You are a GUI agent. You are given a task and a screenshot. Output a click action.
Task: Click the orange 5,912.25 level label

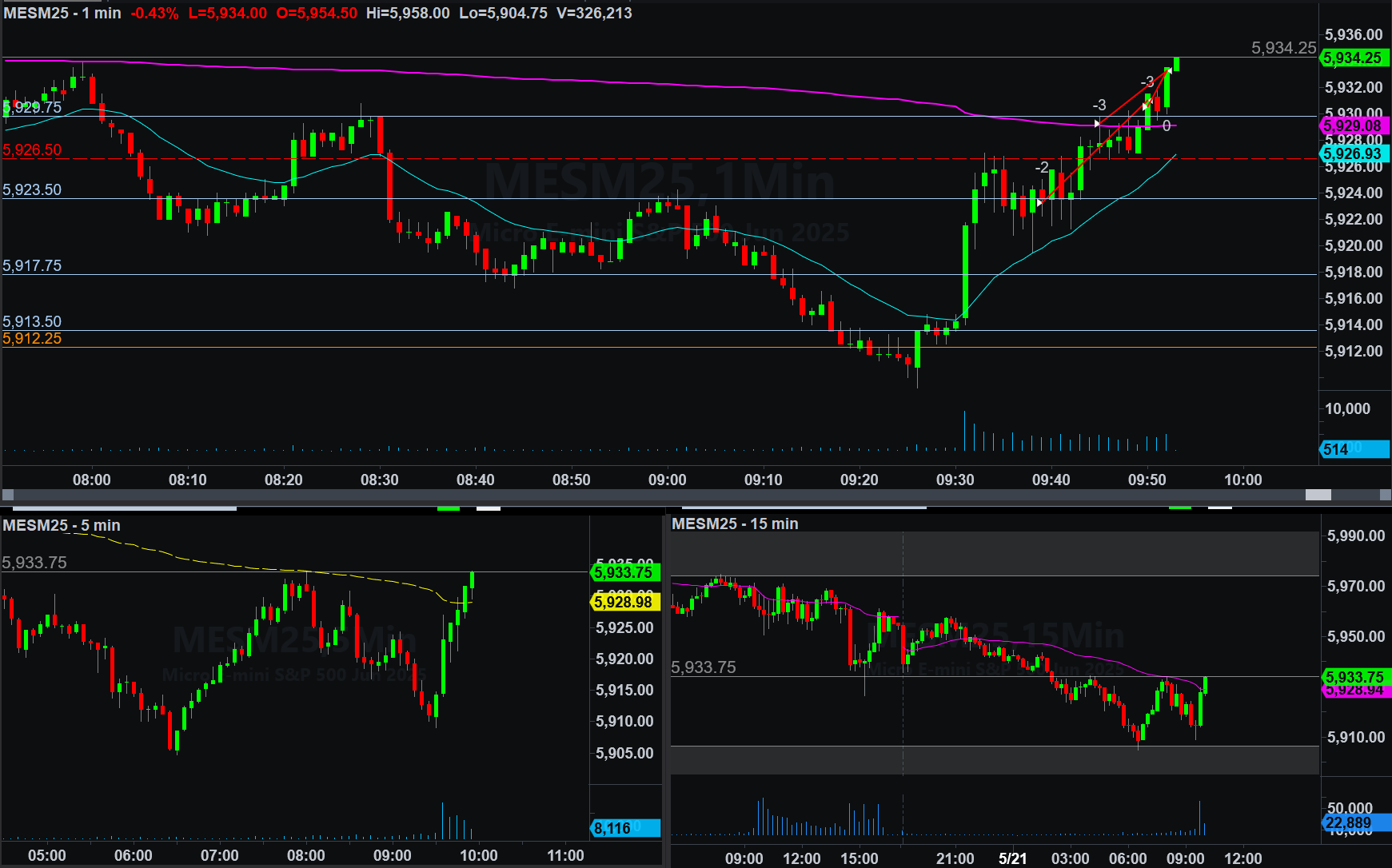[x=32, y=338]
